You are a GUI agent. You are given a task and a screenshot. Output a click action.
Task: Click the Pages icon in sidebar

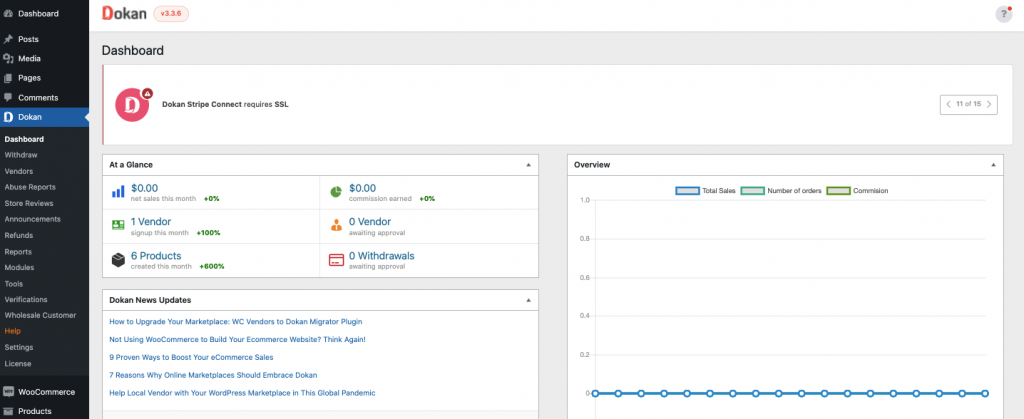[x=8, y=78]
